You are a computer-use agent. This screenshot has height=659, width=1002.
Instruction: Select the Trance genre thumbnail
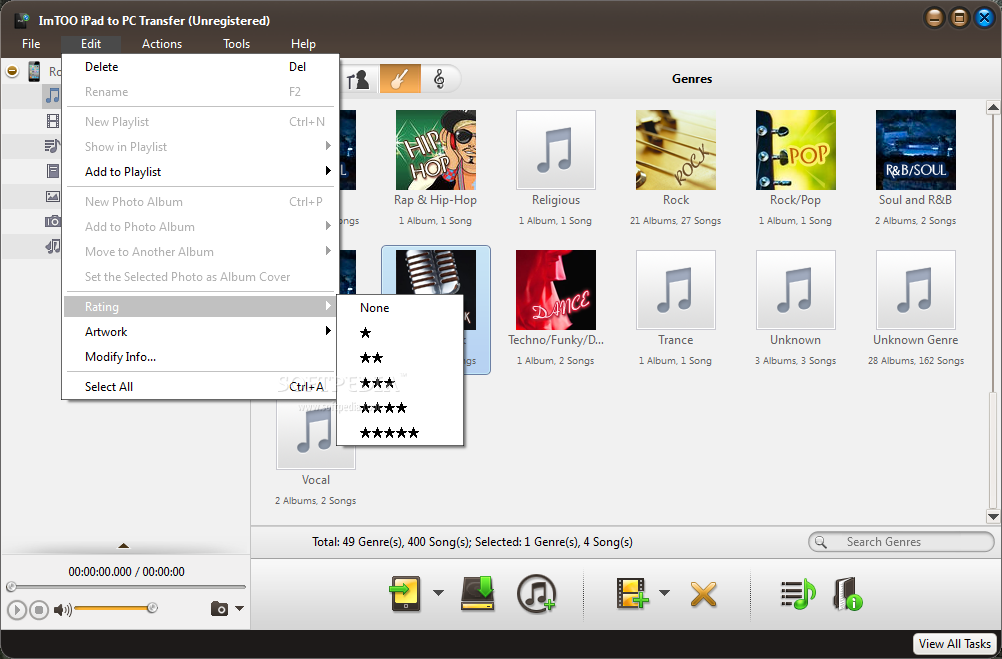pos(675,290)
